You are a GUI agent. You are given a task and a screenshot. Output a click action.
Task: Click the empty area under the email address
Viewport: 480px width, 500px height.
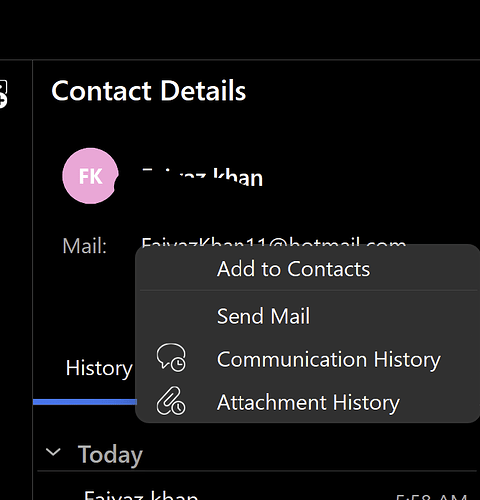[x=83, y=300]
